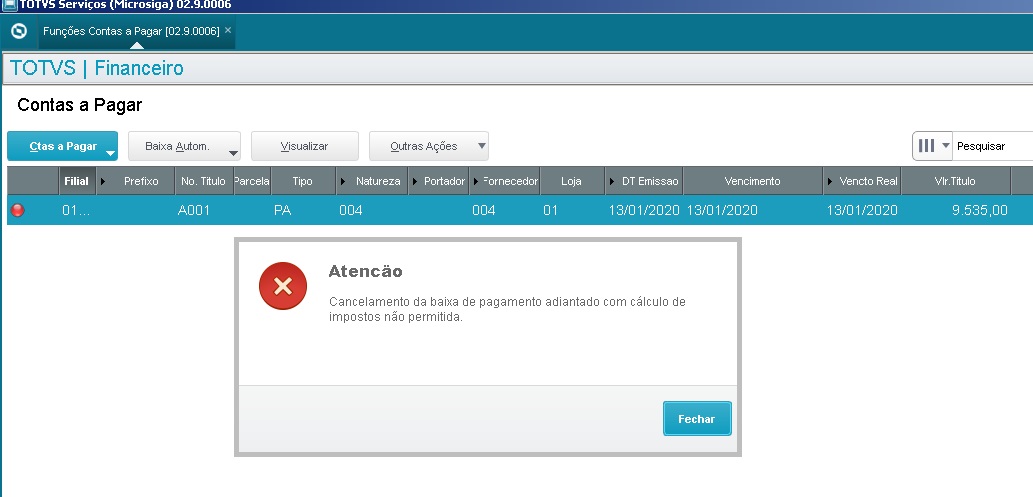
Task: Click the Contas a Pagar page title
Action: 80,105
